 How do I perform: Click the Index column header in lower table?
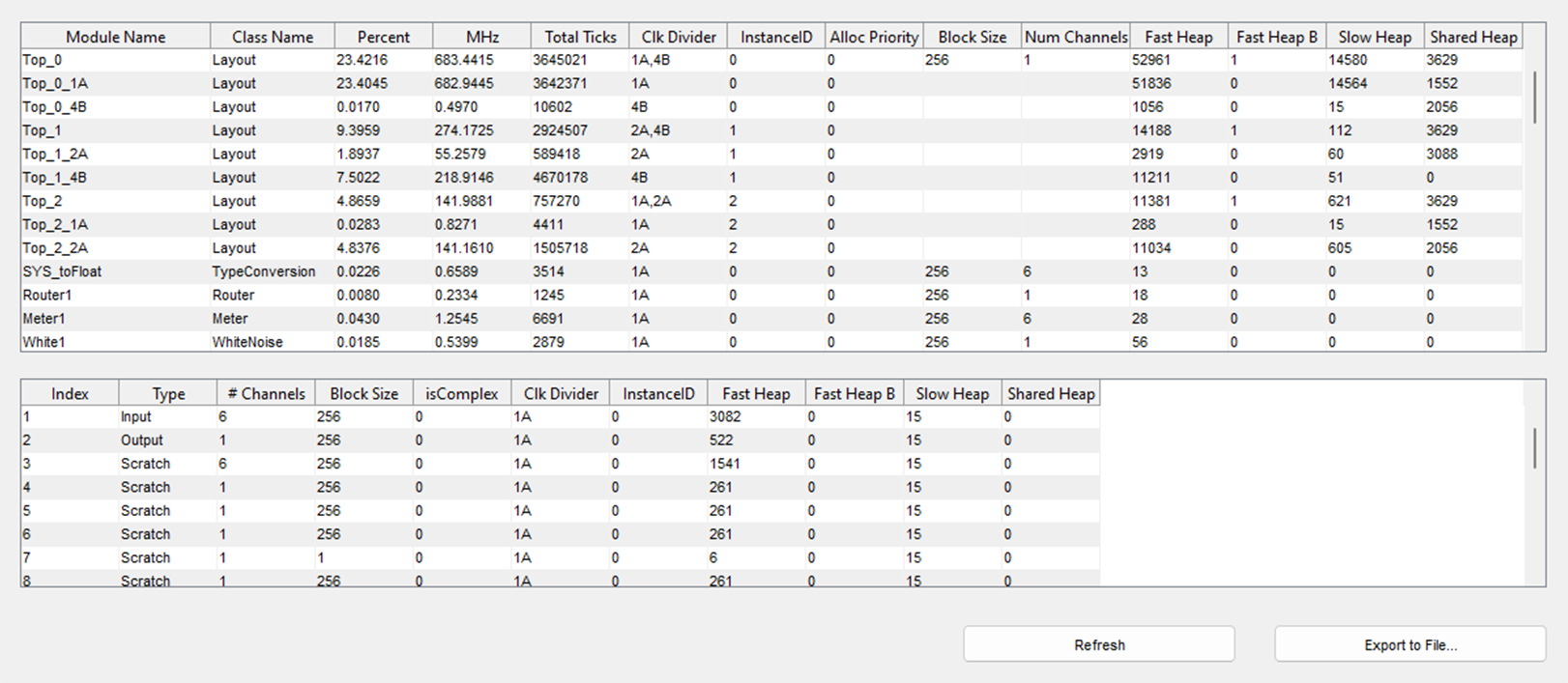pos(70,393)
